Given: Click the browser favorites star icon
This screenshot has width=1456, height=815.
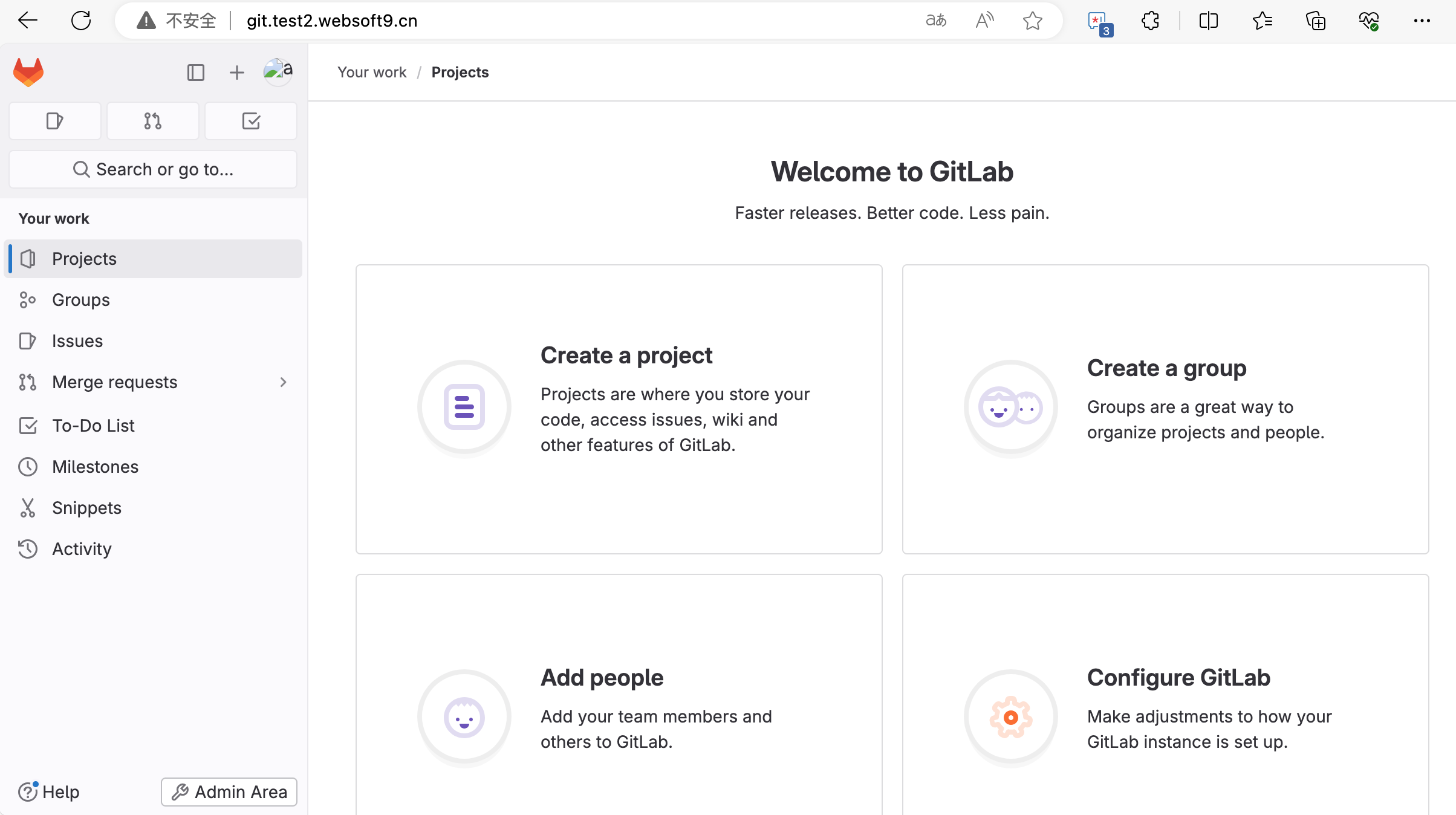Looking at the screenshot, I should tap(1033, 19).
